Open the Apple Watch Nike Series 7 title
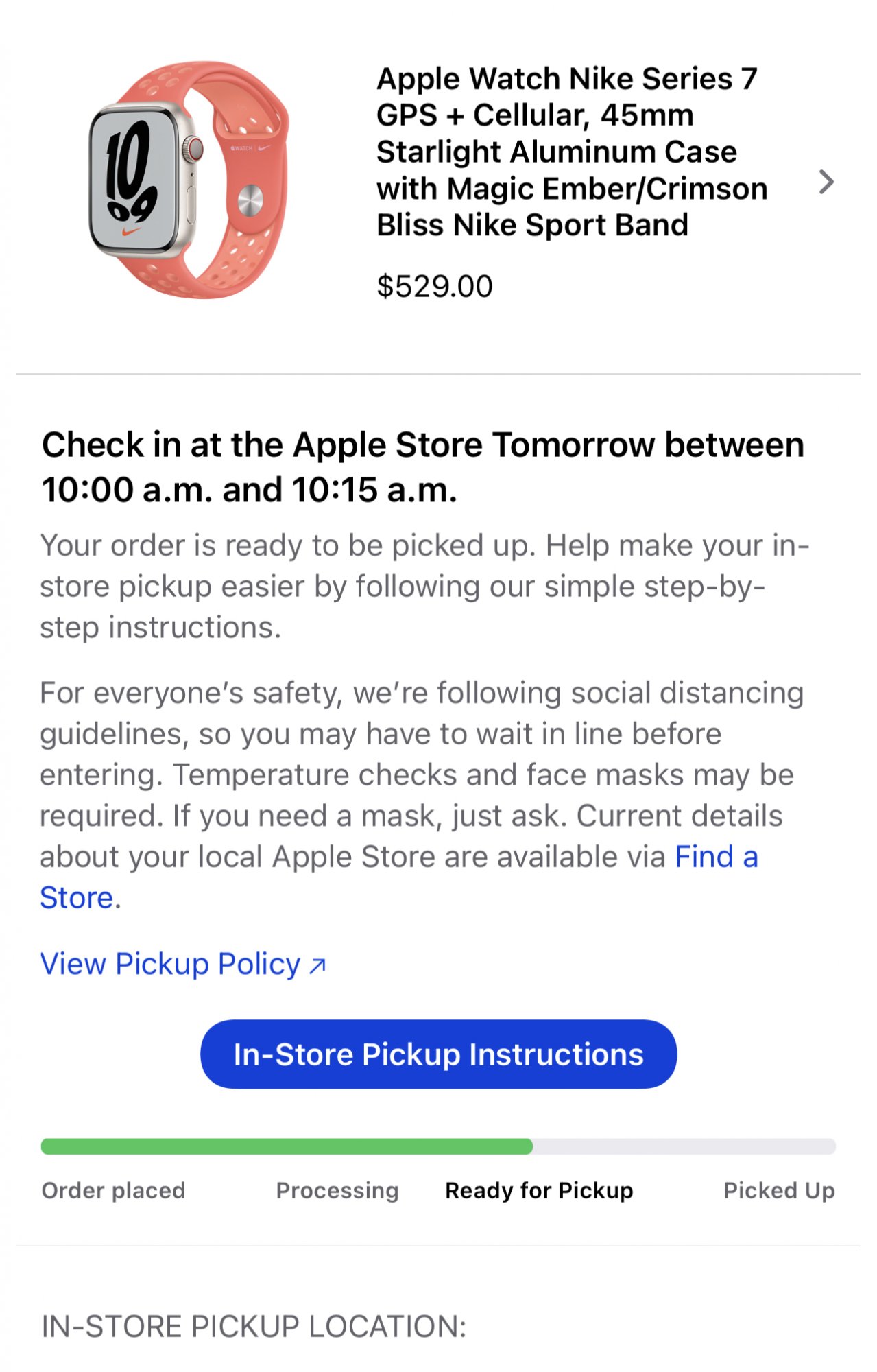The height and width of the screenshot is (1372, 877). point(572,152)
